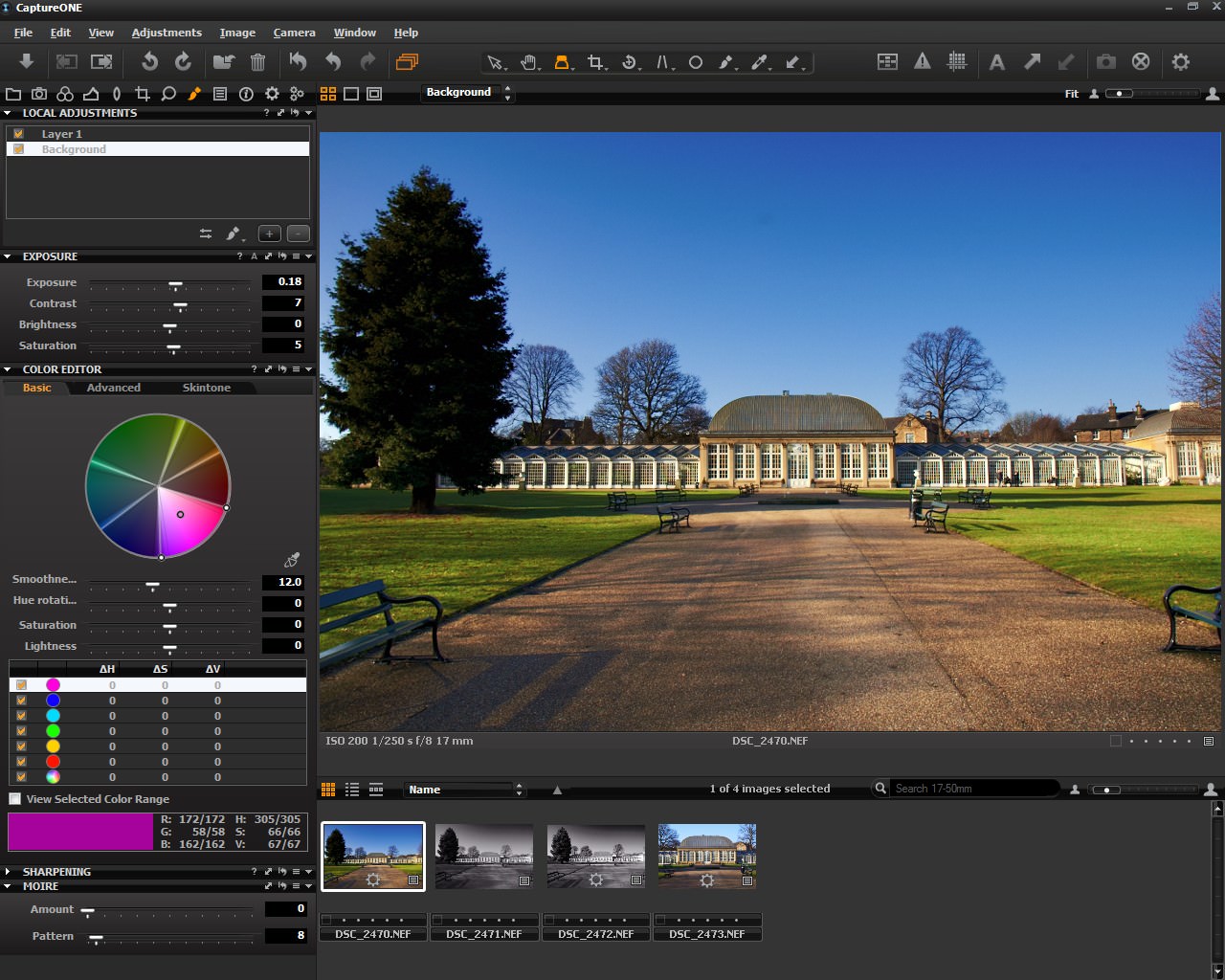Screen dimensions: 1225x980
Task: Open the Name sort dropdown in the browser
Action: tap(464, 789)
